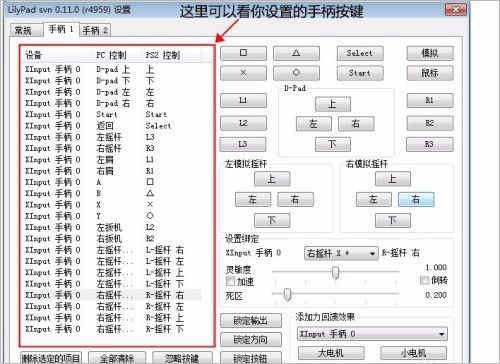Click D-Pad 左 button
The image size is (500, 364).
tap(313, 124)
